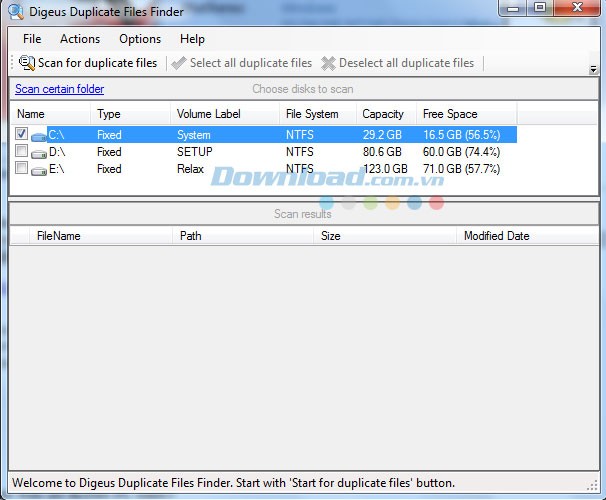The image size is (606, 500).
Task: Select the E:\ drive name text
Action: tap(56, 169)
